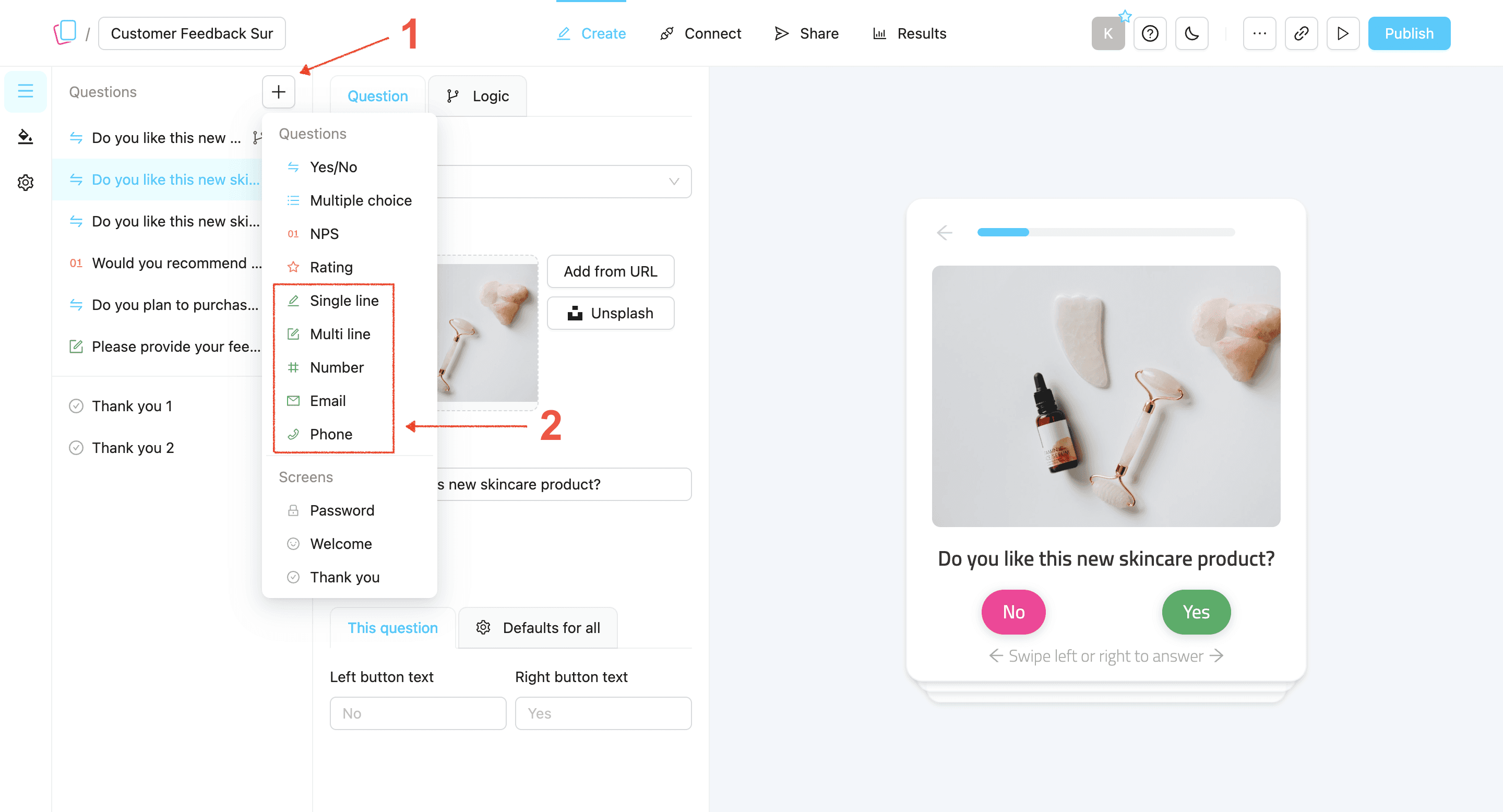
Task: Expand the question type dropdown chevron
Action: click(674, 182)
